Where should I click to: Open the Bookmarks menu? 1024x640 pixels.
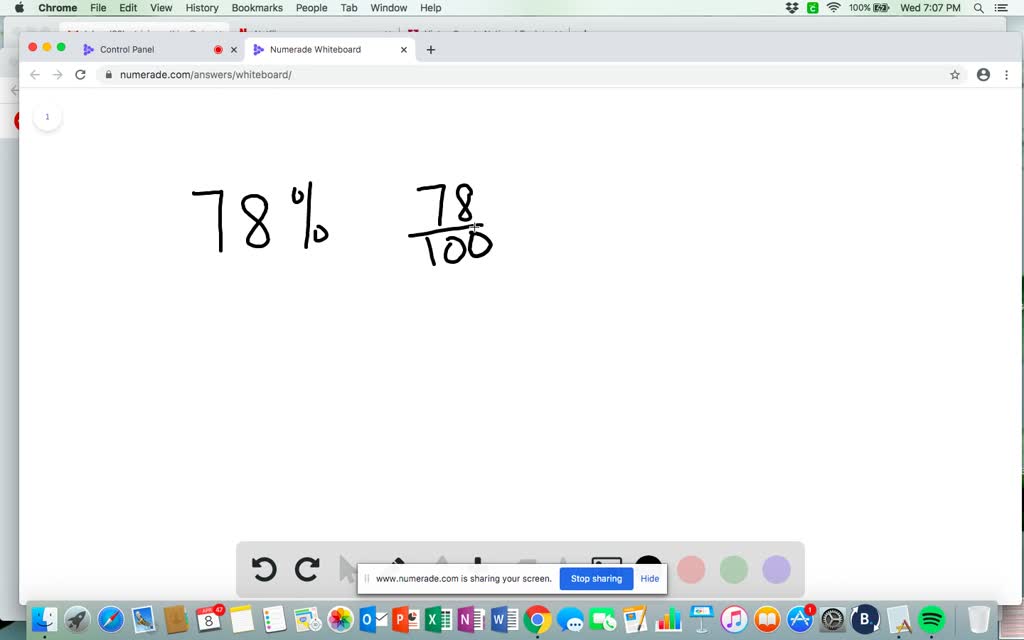click(x=257, y=8)
